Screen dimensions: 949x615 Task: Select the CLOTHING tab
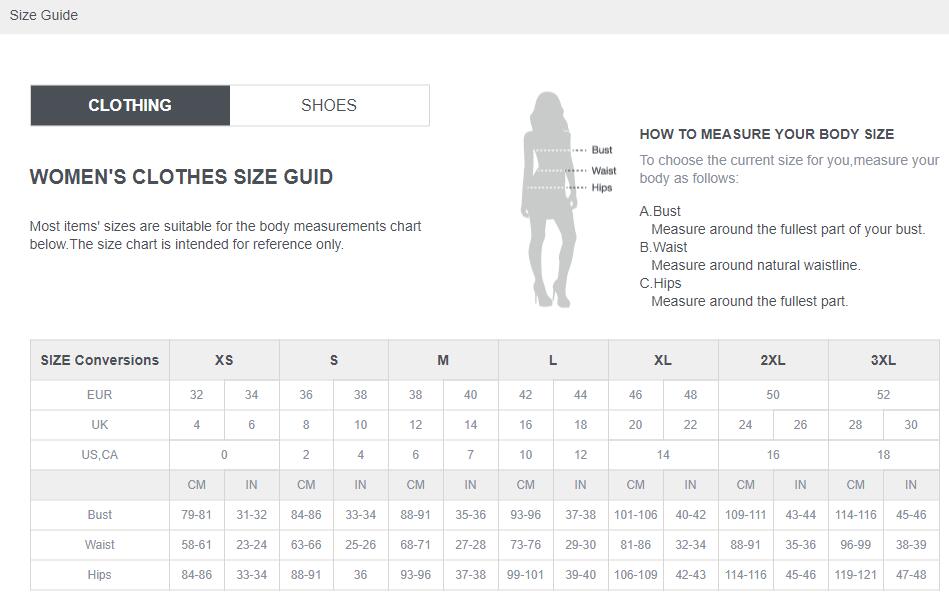(130, 105)
